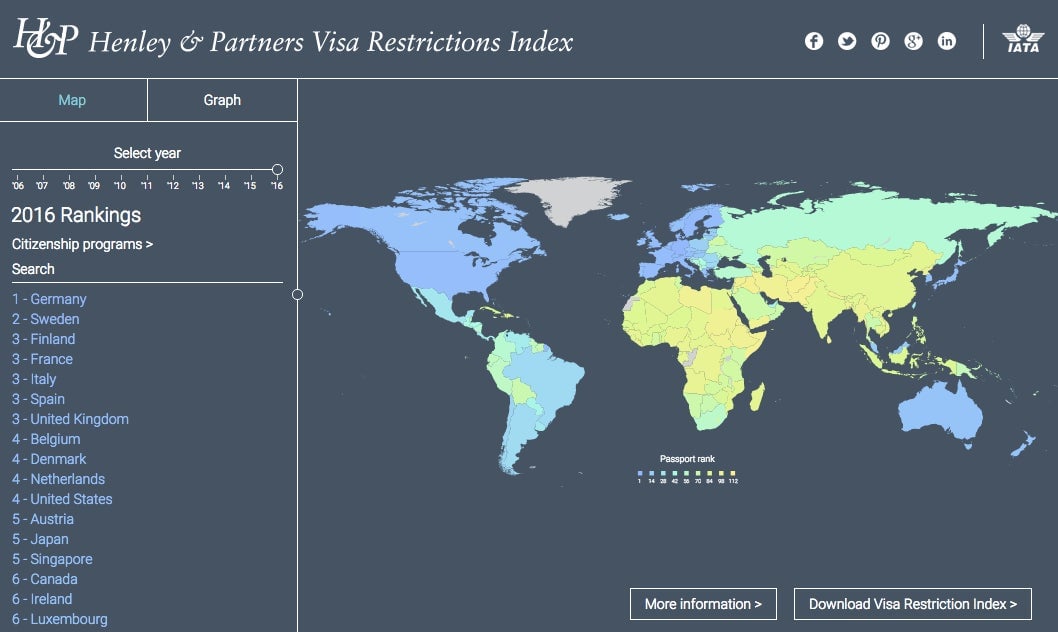Click the rank 1 legend swatch
The image size is (1058, 632).
[640, 473]
